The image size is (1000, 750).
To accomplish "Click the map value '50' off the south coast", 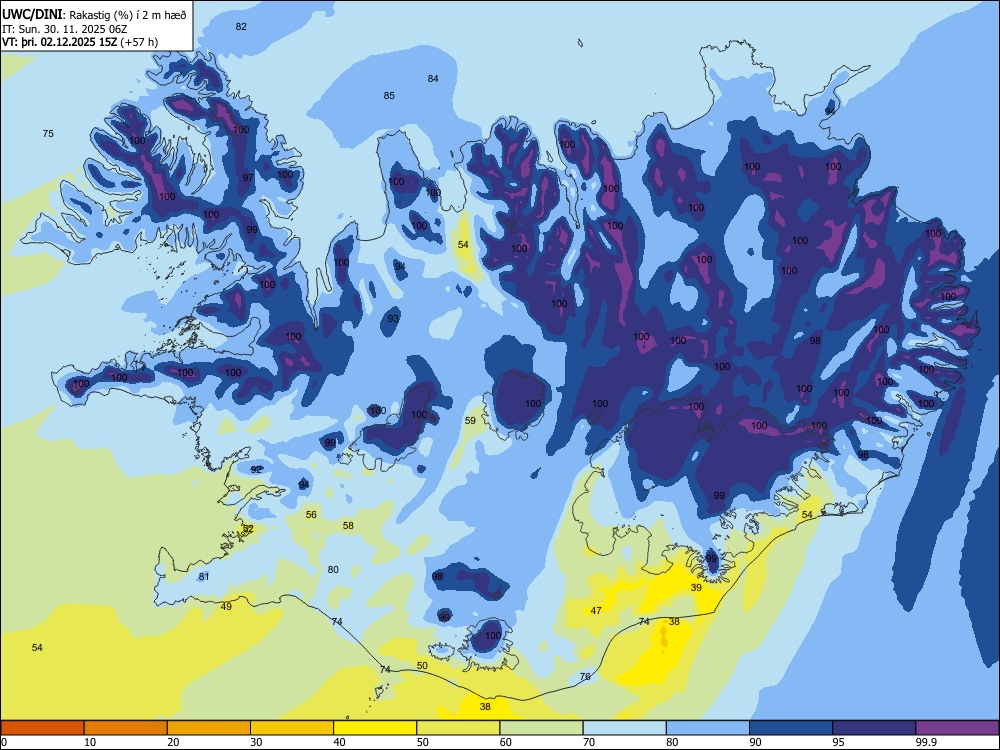I will (422, 665).
